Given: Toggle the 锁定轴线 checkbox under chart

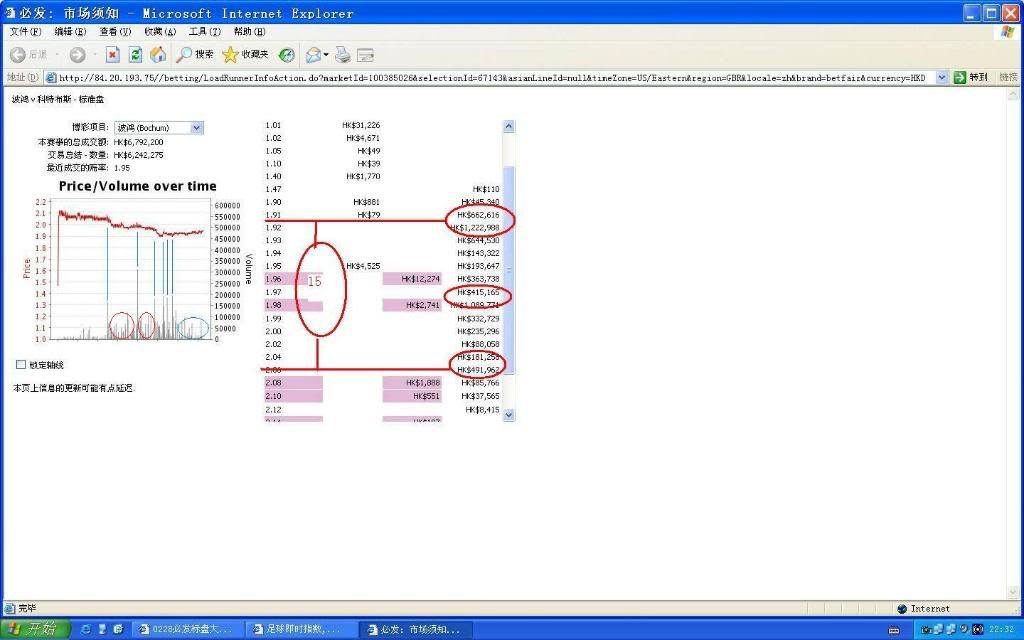Looking at the screenshot, I should click(21, 365).
